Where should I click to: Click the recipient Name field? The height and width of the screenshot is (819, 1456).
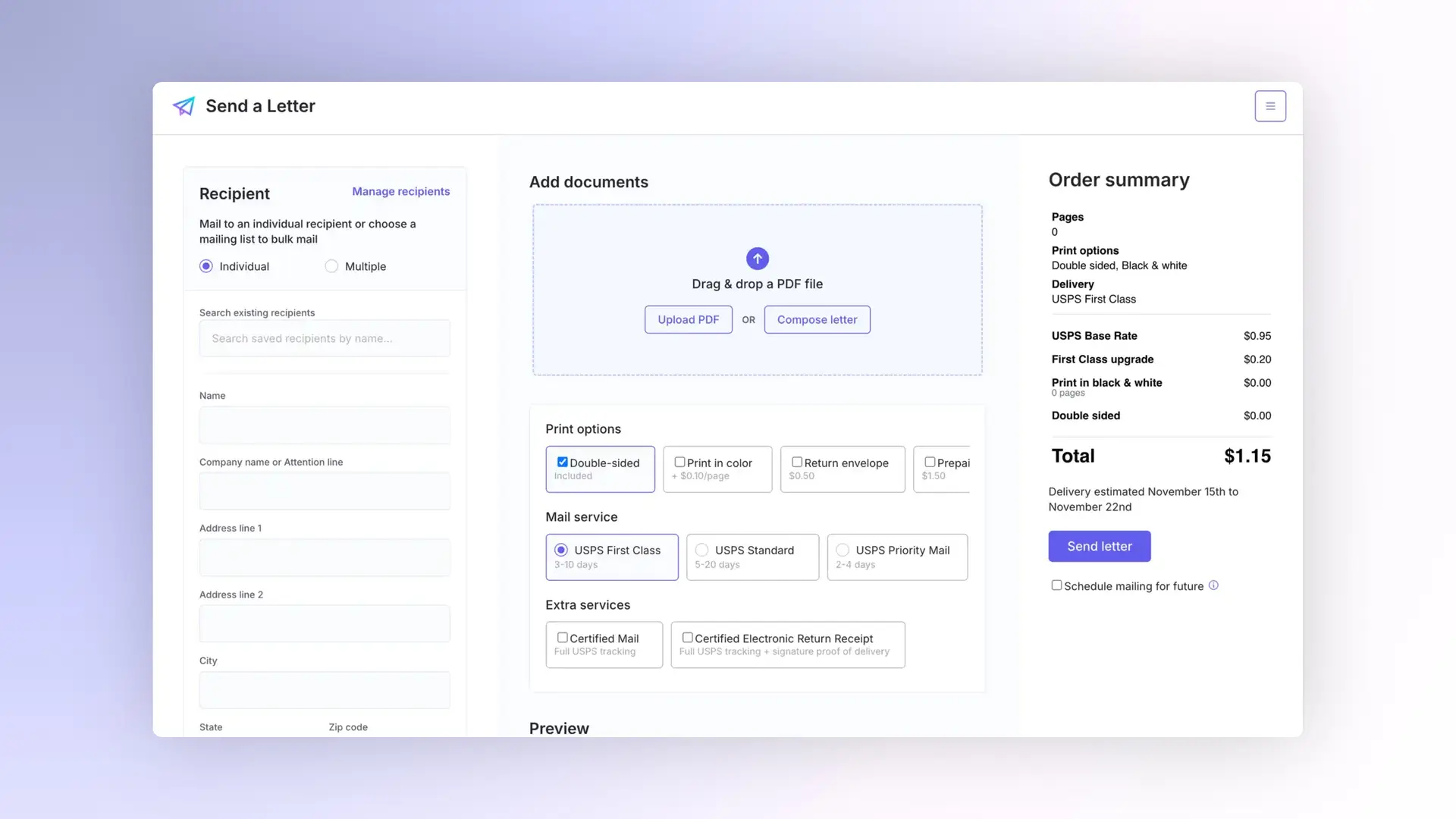pyautogui.click(x=324, y=425)
